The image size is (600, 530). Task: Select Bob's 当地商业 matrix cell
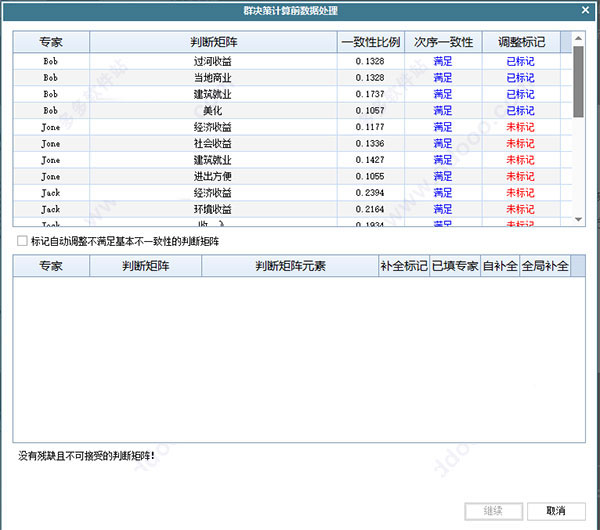coord(213,78)
